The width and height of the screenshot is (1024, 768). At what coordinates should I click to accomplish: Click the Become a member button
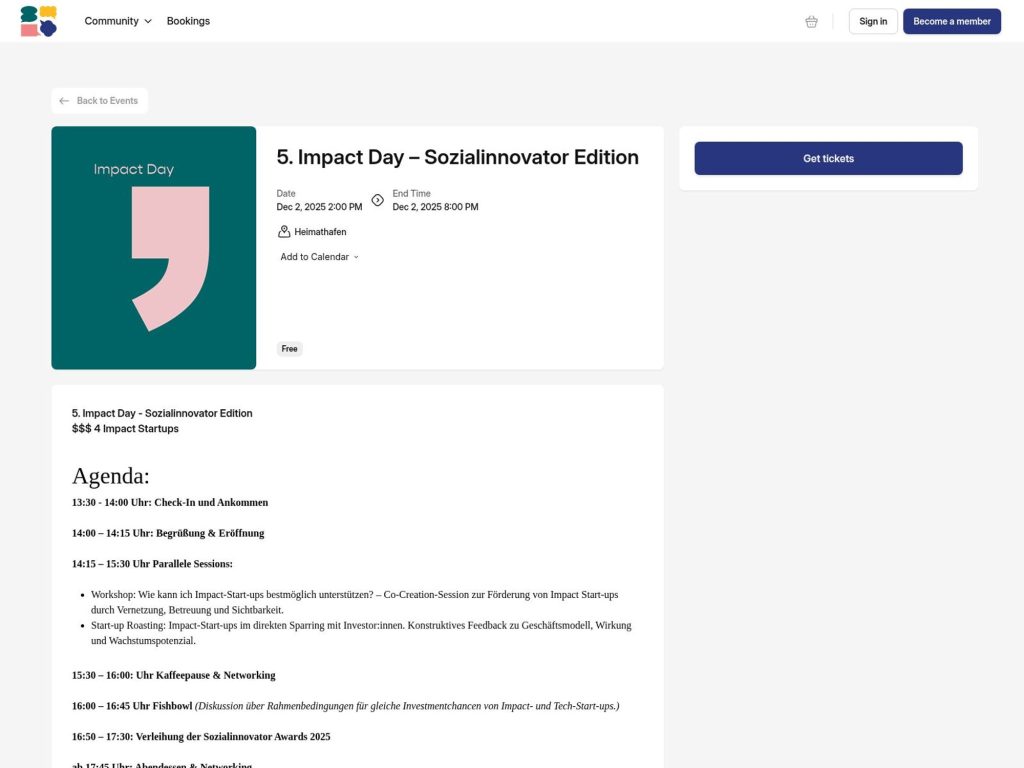coord(951,21)
